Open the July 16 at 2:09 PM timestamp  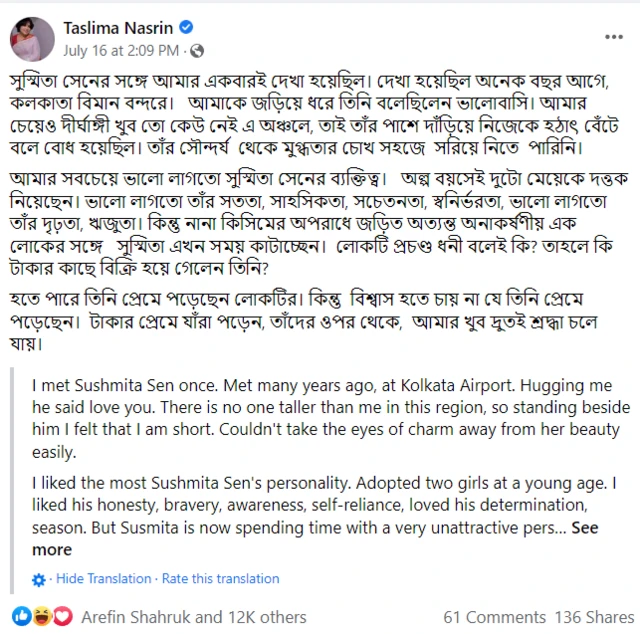pos(121,49)
